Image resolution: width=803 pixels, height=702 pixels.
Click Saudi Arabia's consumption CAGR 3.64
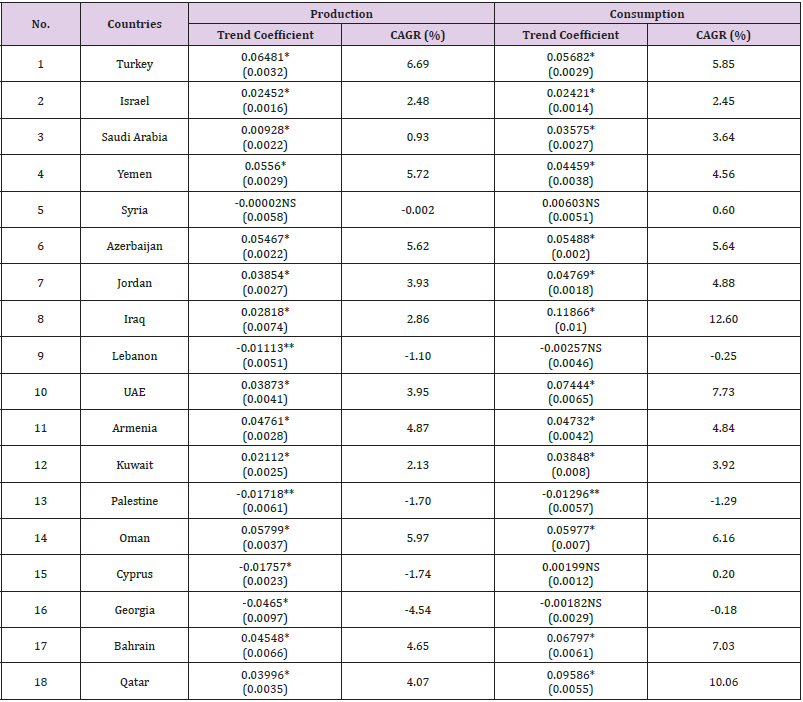point(723,137)
